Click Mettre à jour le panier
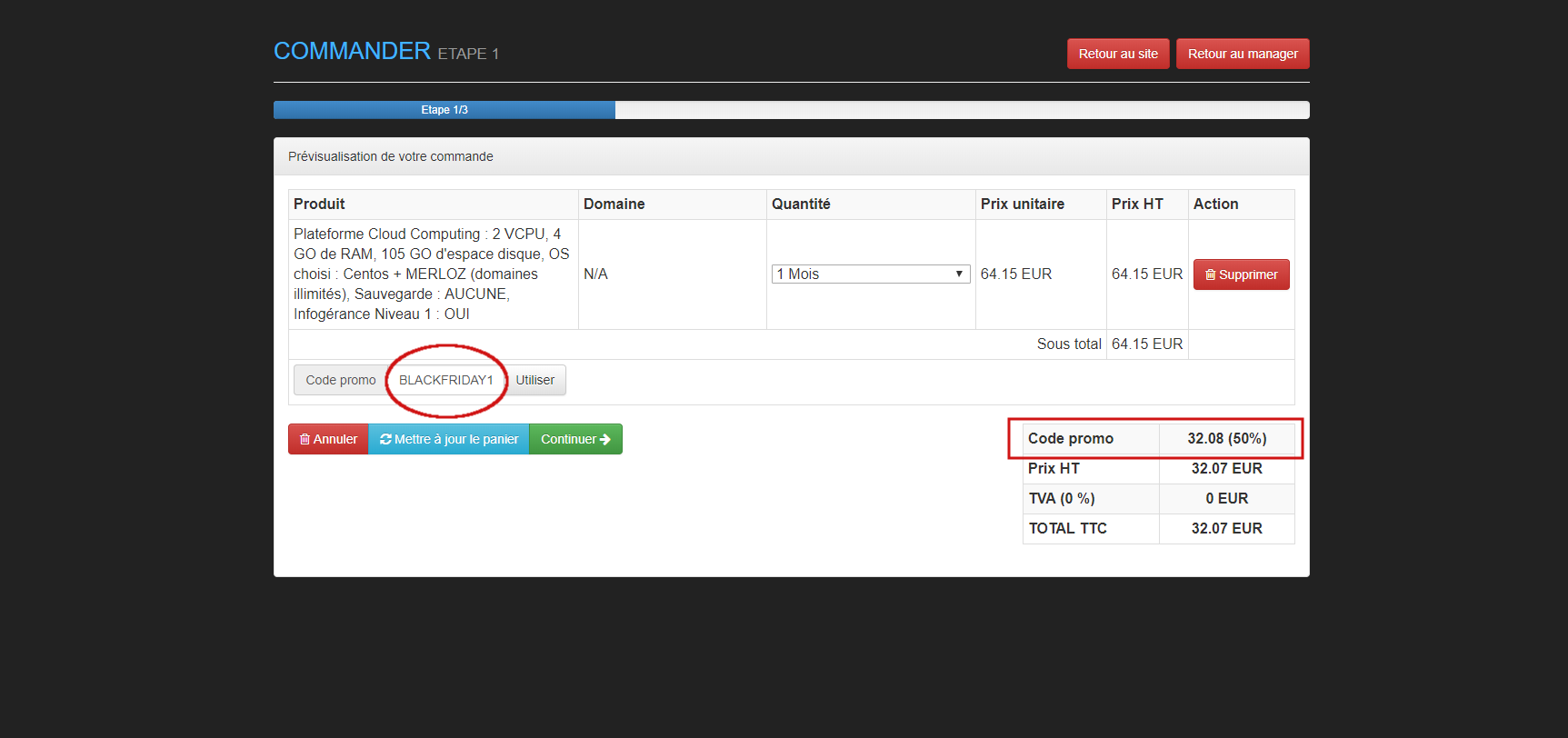The width and height of the screenshot is (1568, 738). (x=449, y=439)
